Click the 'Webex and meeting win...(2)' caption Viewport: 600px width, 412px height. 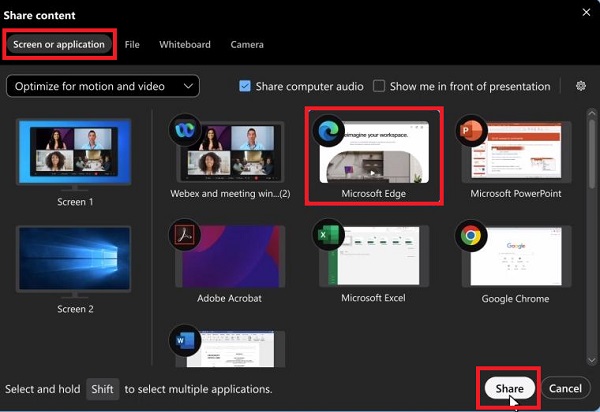(x=230, y=194)
